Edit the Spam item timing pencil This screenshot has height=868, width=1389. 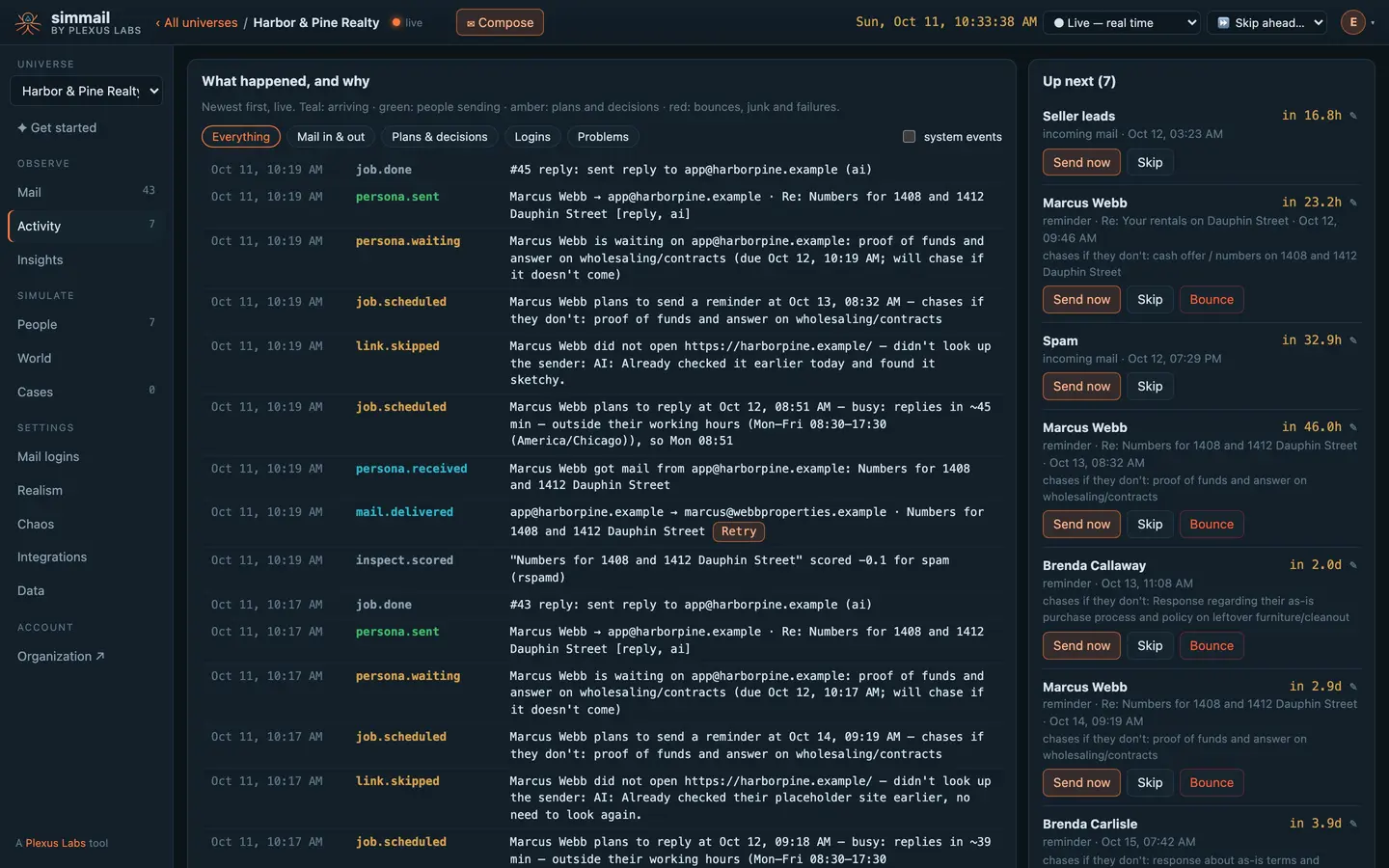point(1353,340)
